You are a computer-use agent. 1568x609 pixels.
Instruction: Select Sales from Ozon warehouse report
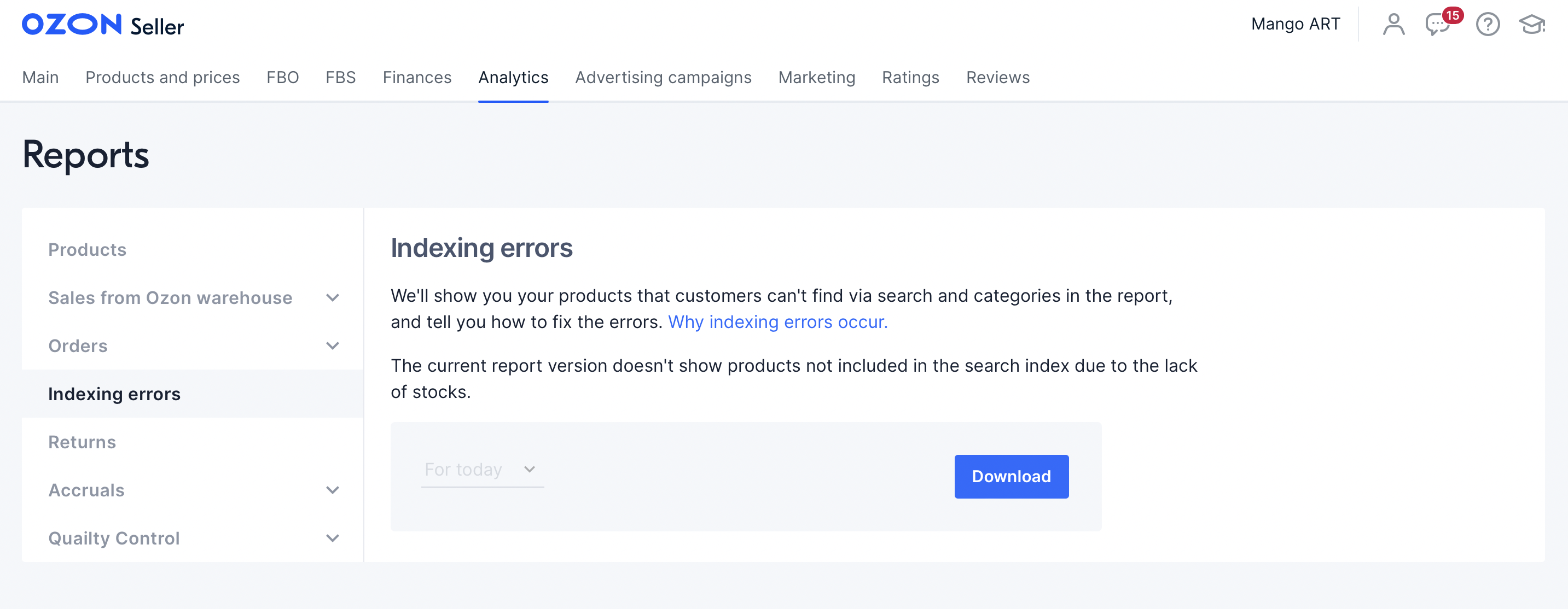pyautogui.click(x=171, y=297)
